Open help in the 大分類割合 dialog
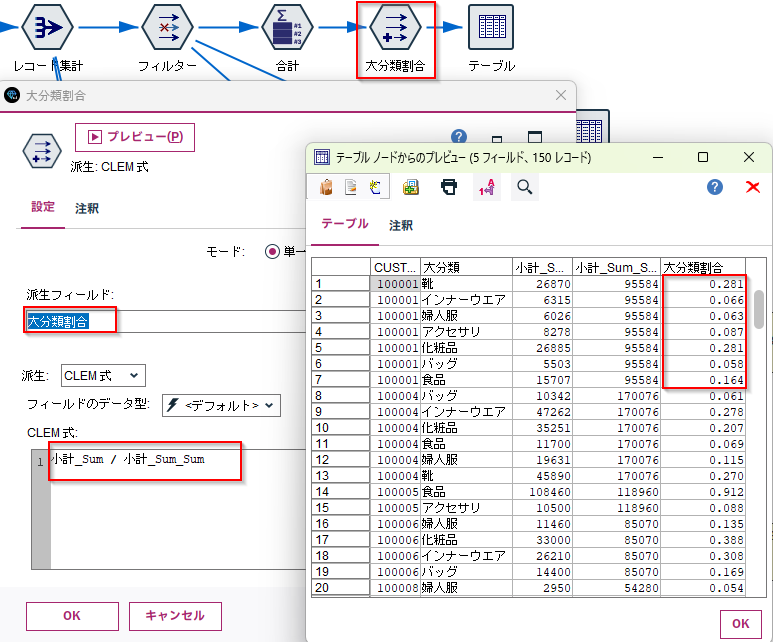Screen dimensions: 773x642 pyautogui.click(x=458, y=136)
